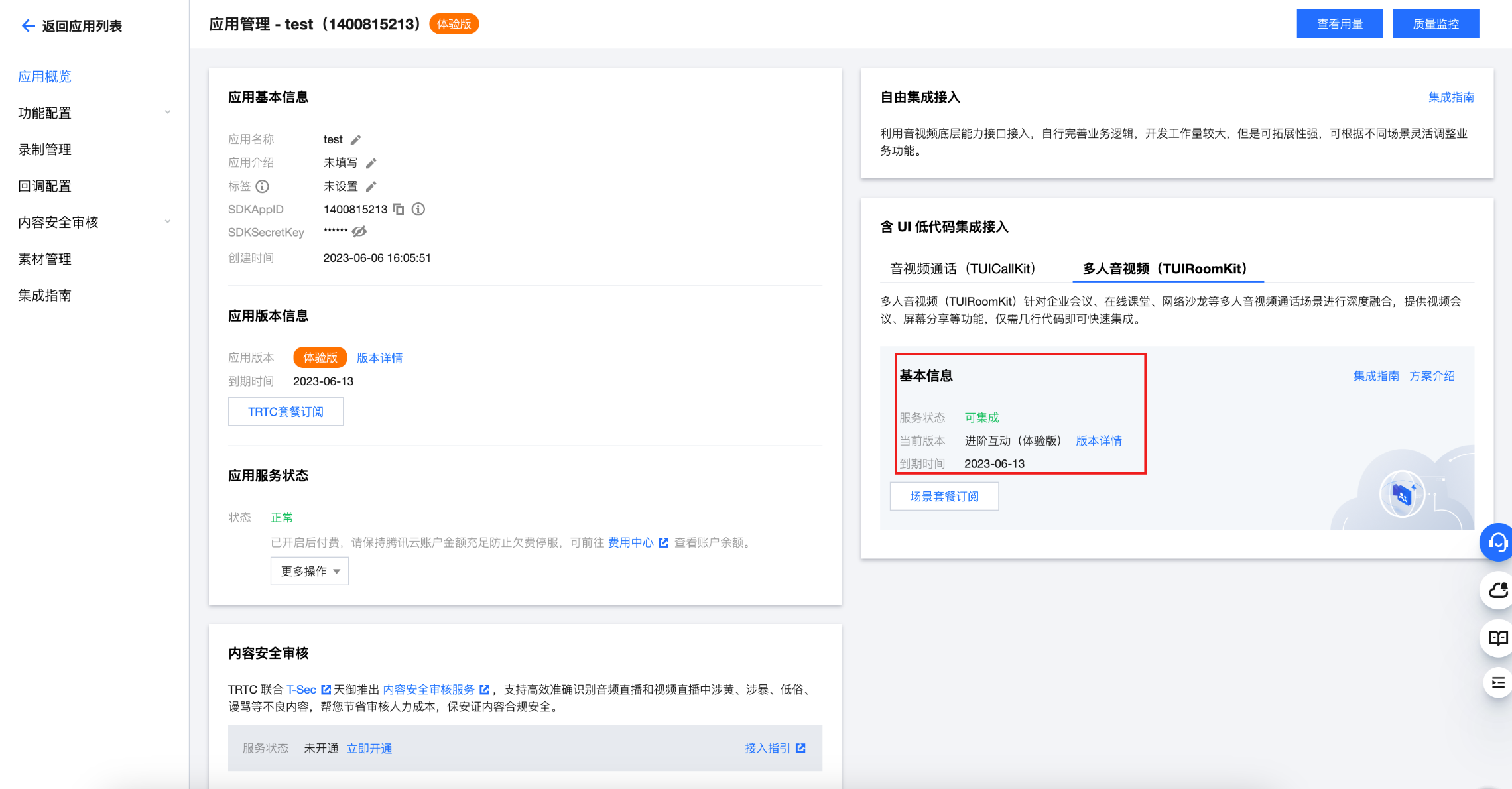Click the floating menu list icon
The image size is (1512, 789).
pos(1497,683)
